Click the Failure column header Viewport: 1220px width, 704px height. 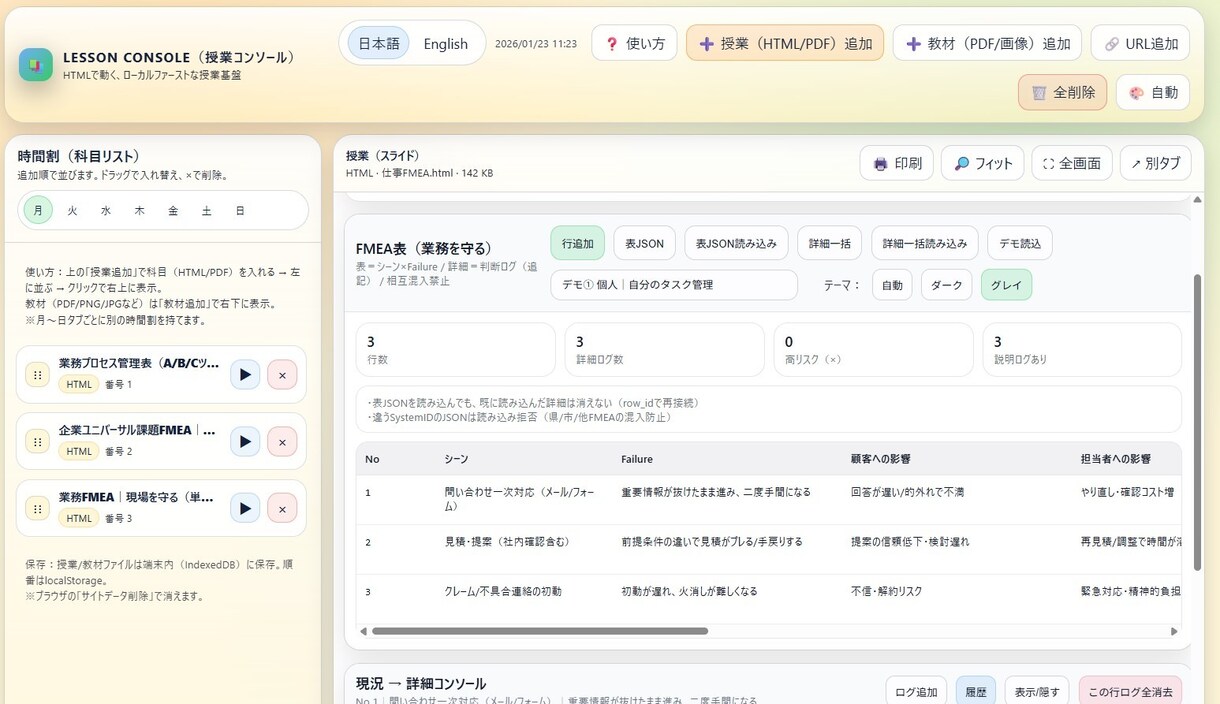click(x=637, y=459)
